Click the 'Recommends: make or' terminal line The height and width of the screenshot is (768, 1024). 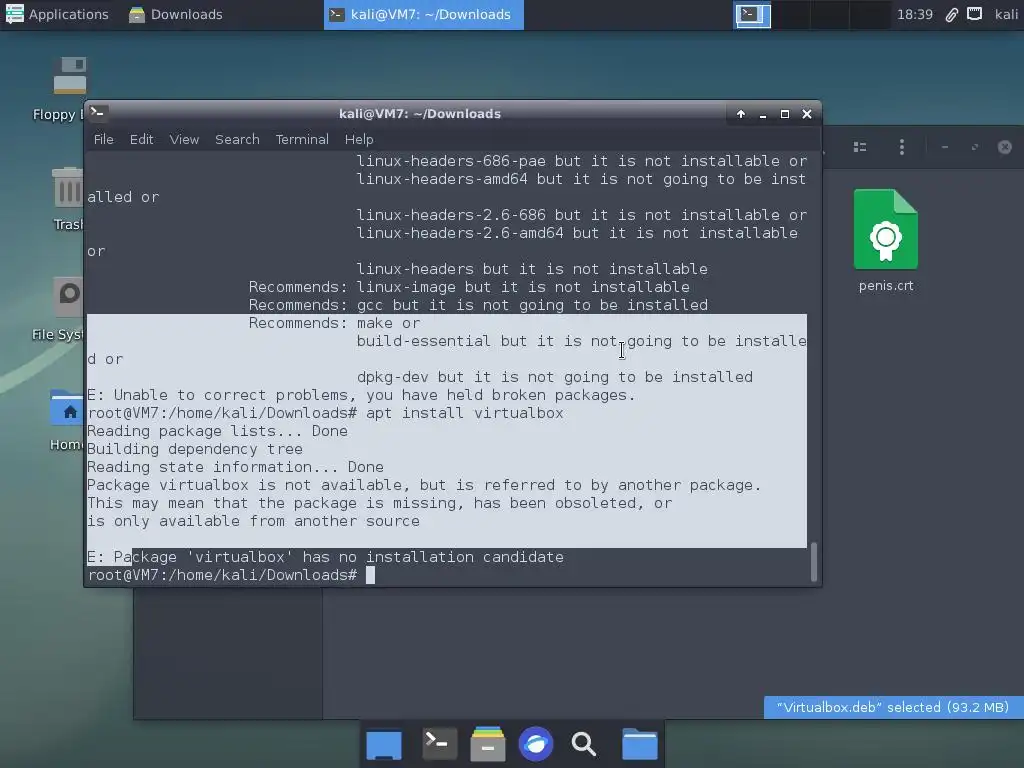click(334, 323)
